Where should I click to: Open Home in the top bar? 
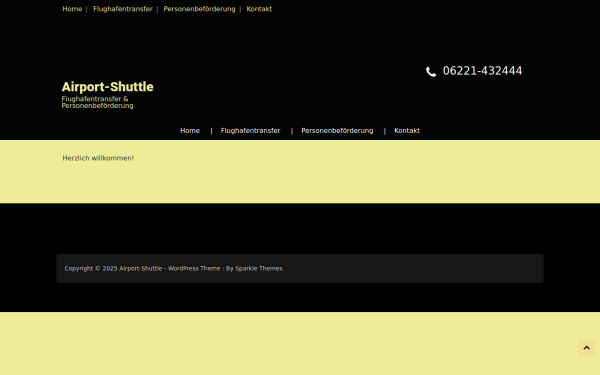click(x=72, y=9)
